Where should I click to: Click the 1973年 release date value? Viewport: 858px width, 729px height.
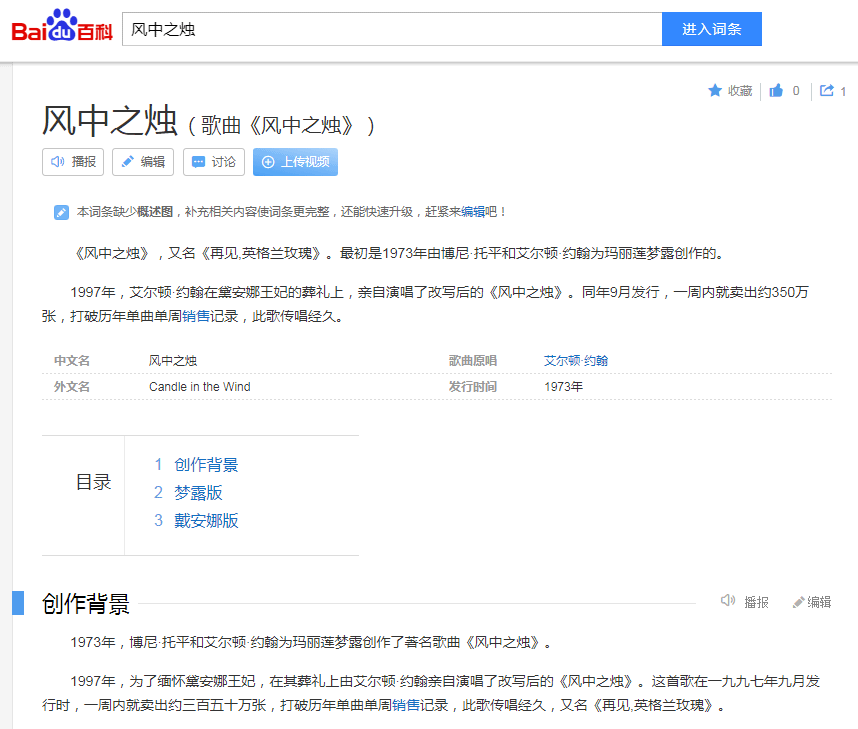click(x=564, y=387)
